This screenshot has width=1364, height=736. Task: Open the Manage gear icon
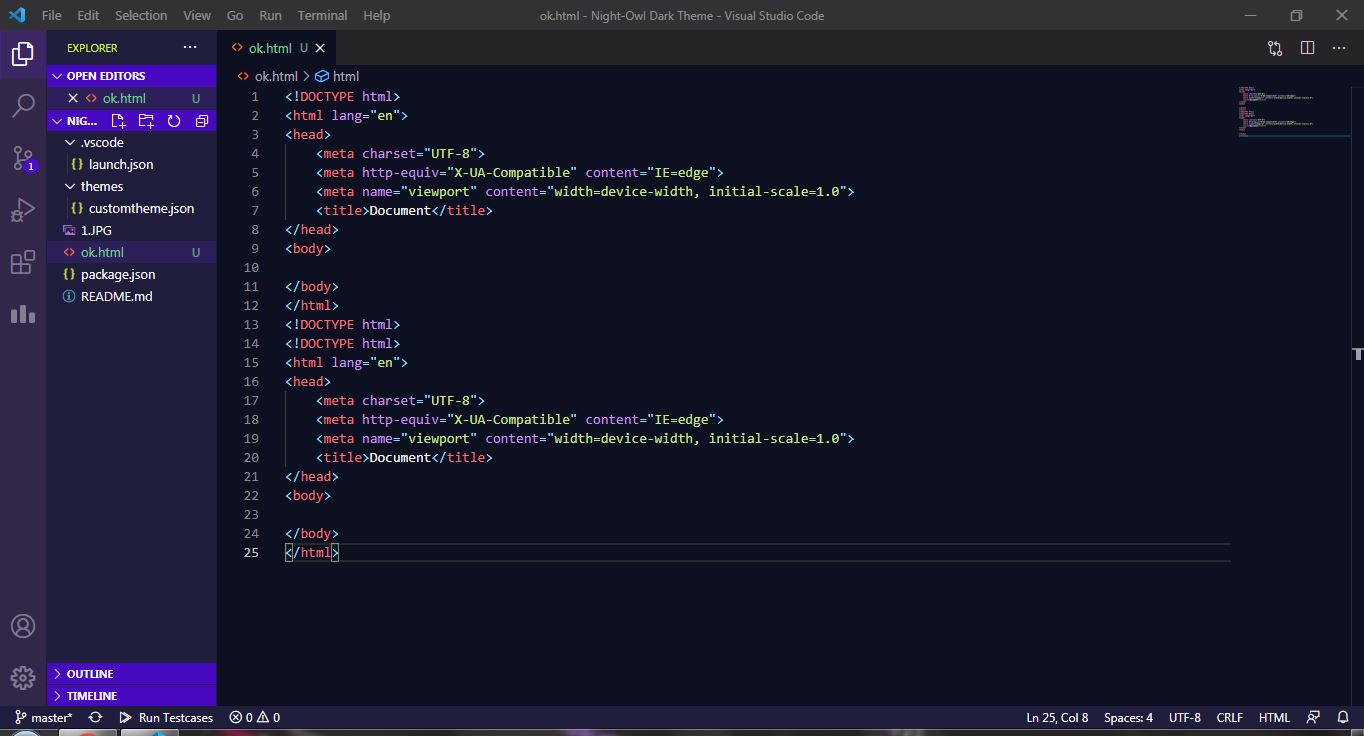pos(23,678)
